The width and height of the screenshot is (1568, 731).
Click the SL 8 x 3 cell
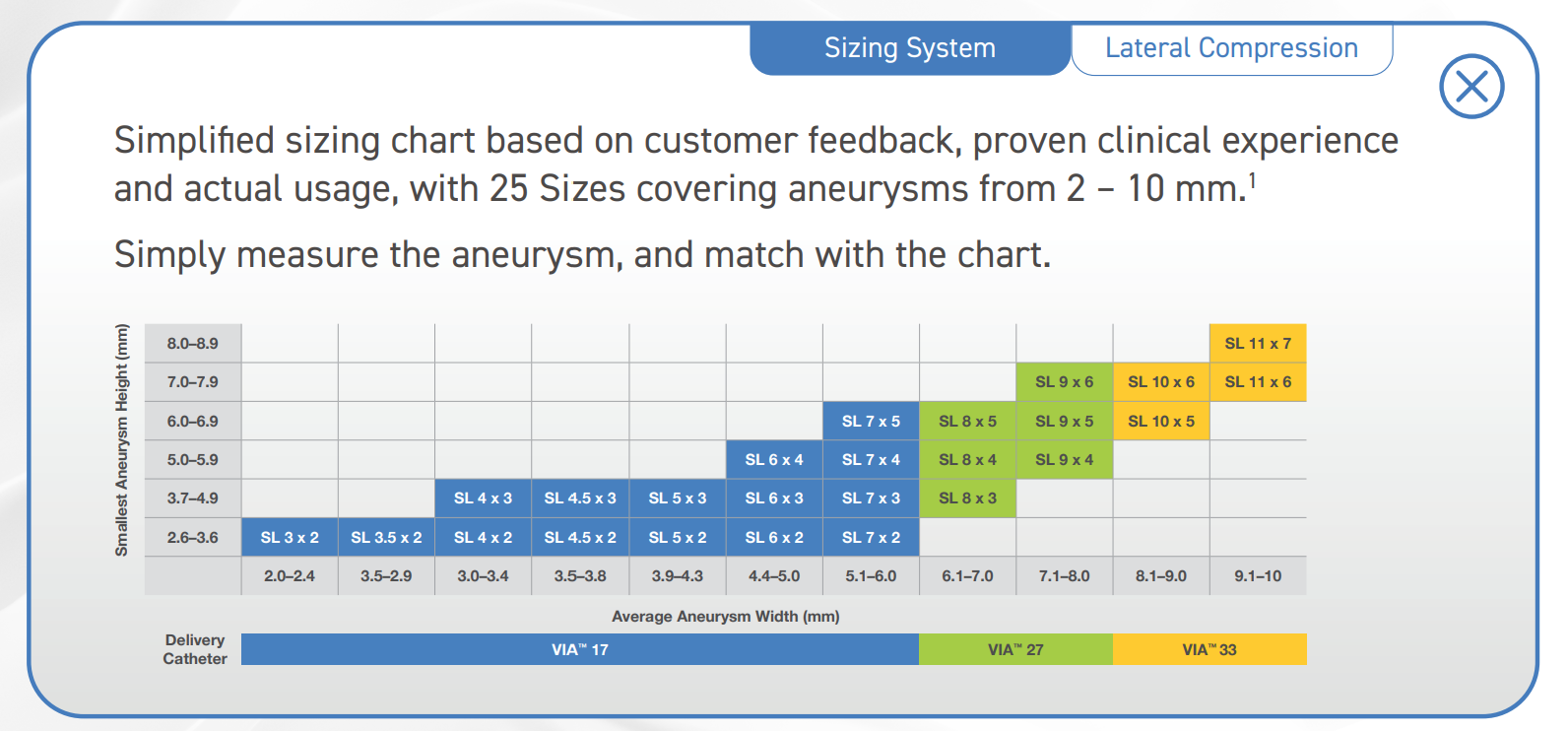coord(968,498)
